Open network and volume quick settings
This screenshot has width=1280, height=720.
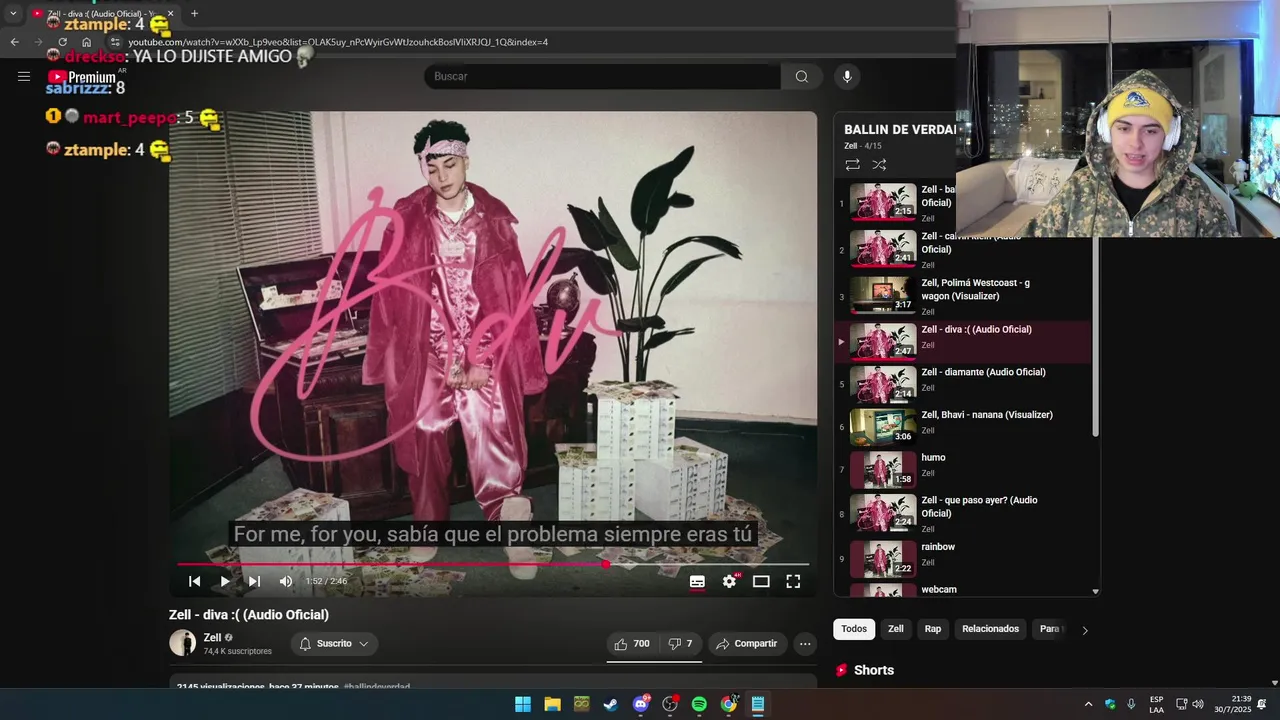click(1190, 704)
